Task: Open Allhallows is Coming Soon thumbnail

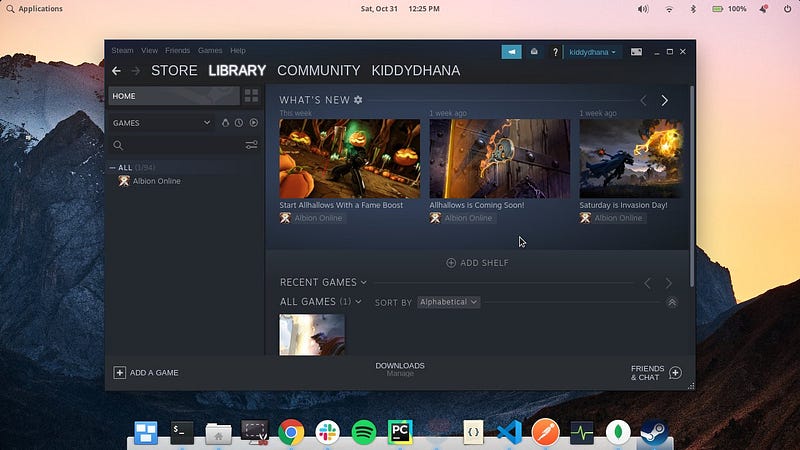Action: tap(500, 159)
